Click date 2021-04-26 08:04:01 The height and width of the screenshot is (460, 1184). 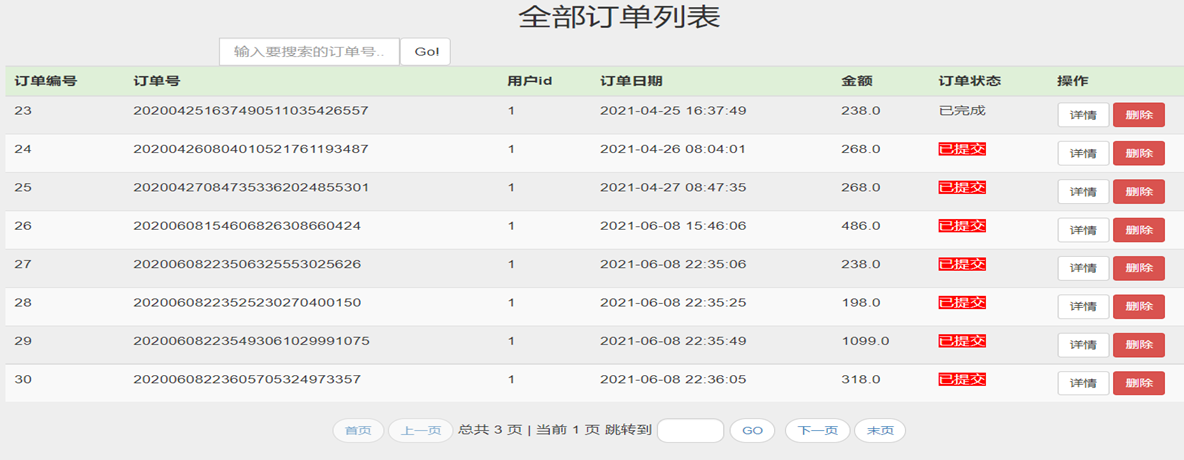click(673, 149)
